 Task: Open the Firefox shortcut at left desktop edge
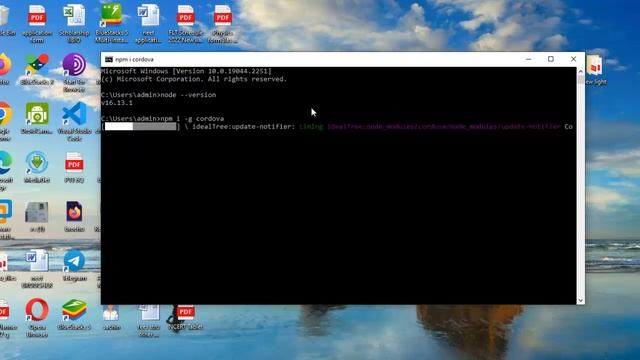(x=4, y=69)
